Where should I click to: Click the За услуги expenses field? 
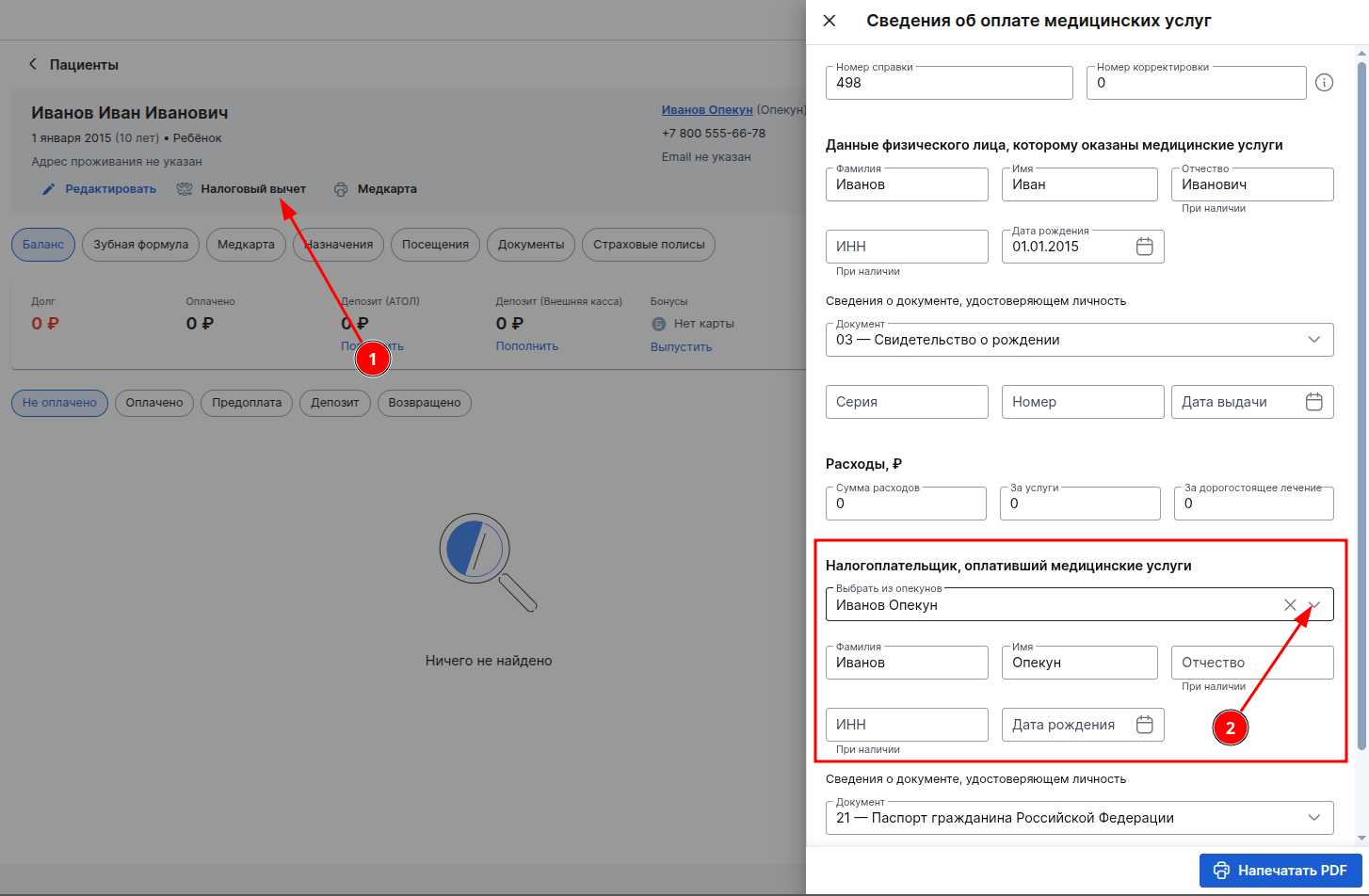(x=1080, y=504)
